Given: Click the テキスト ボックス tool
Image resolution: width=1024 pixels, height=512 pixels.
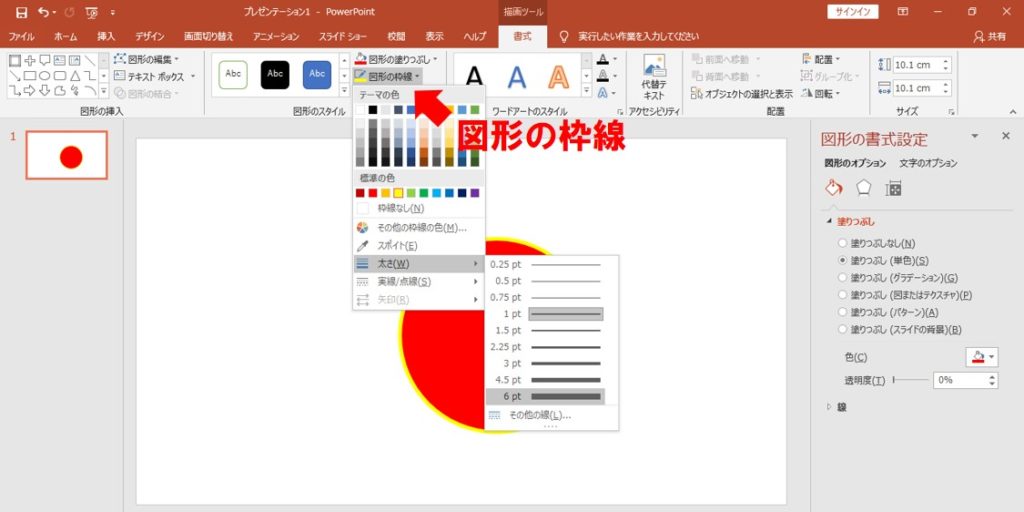Looking at the screenshot, I should [x=153, y=76].
